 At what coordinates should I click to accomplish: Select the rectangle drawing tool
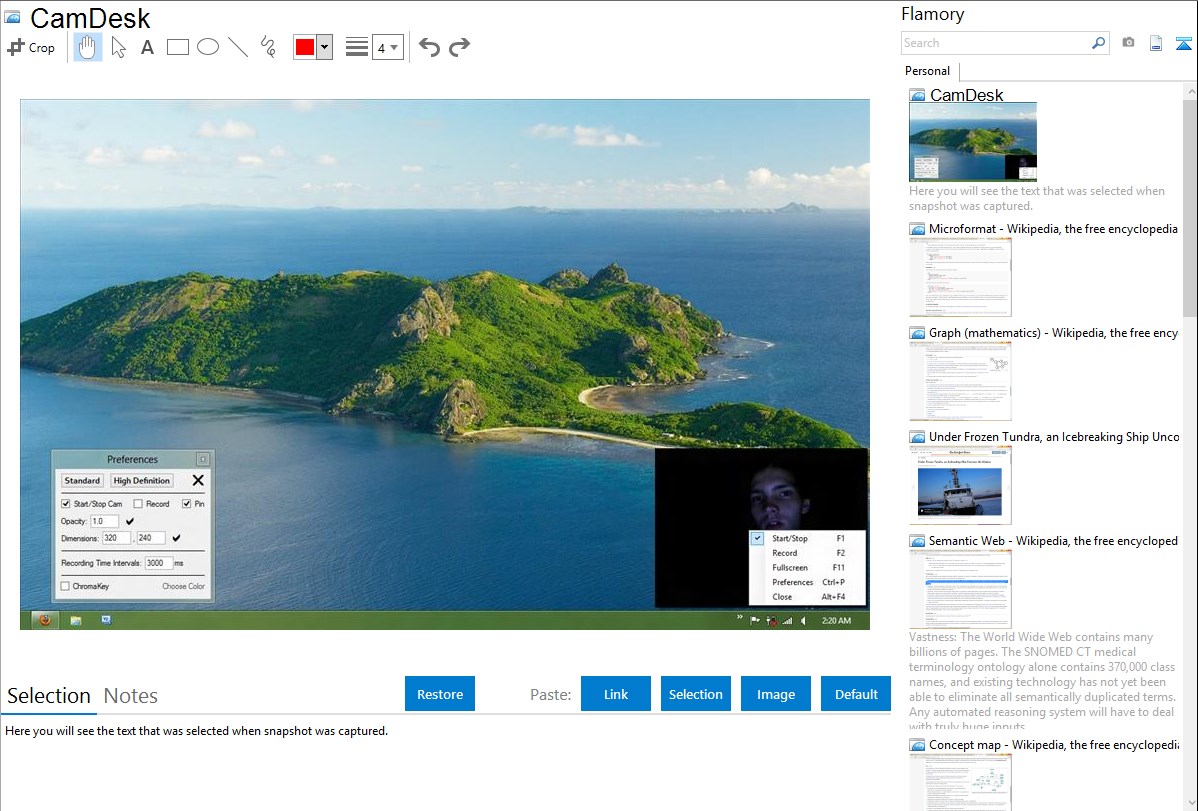coord(177,47)
